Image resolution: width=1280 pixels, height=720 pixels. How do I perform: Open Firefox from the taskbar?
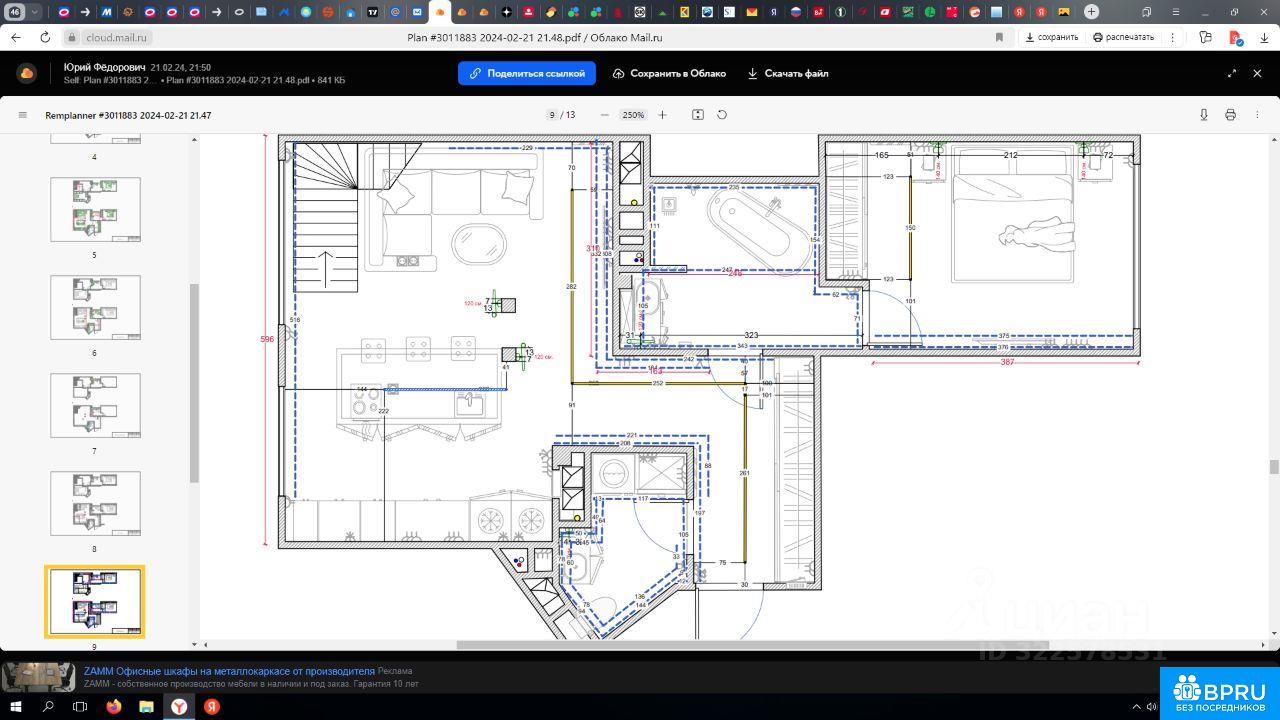pyautogui.click(x=113, y=706)
